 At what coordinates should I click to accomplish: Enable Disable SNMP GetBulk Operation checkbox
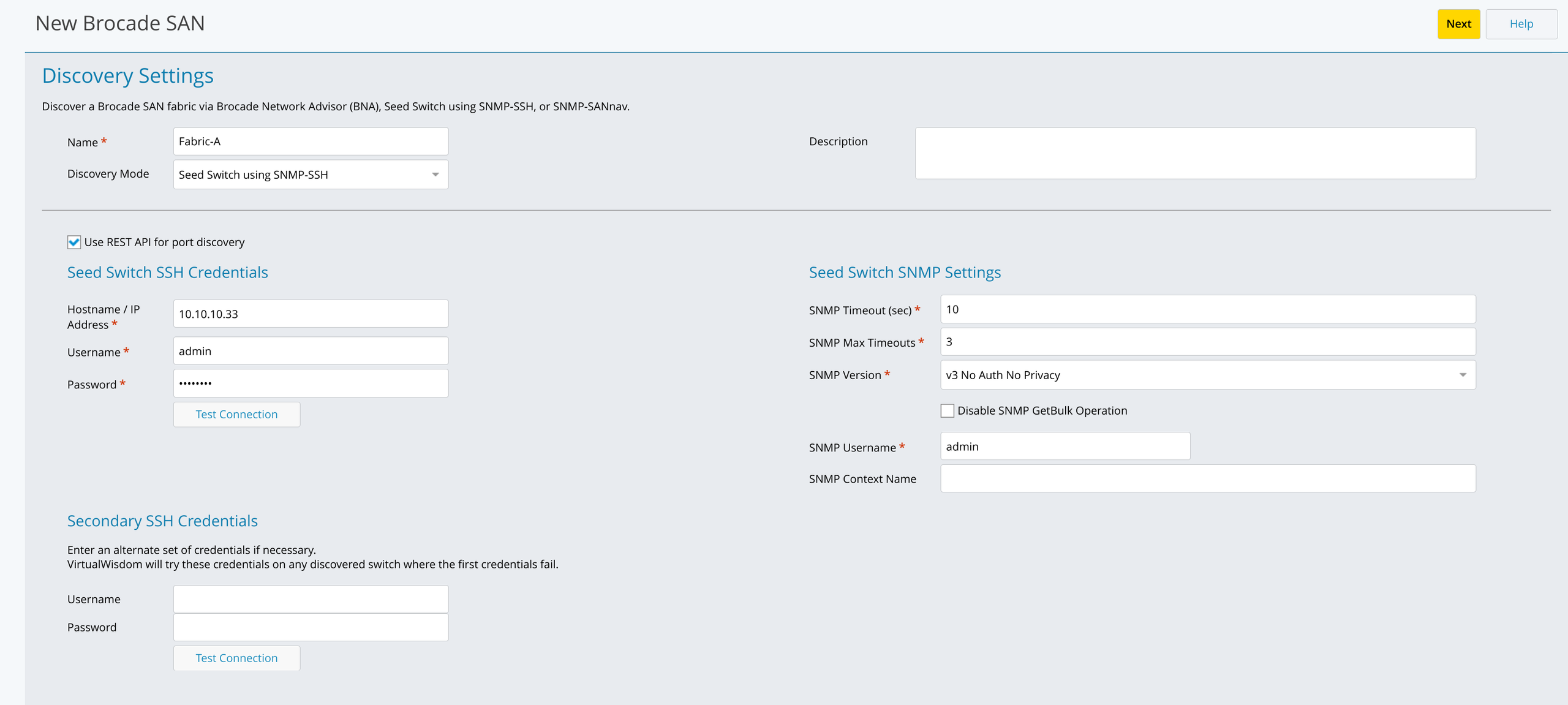coord(948,411)
